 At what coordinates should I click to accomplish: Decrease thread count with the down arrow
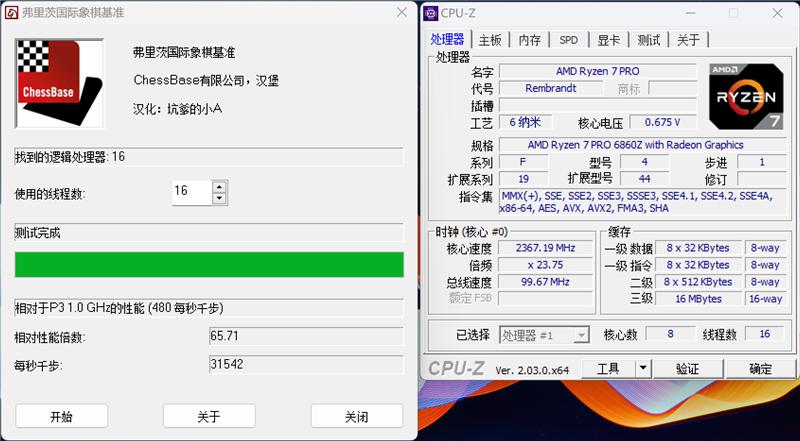pyautogui.click(x=219, y=199)
